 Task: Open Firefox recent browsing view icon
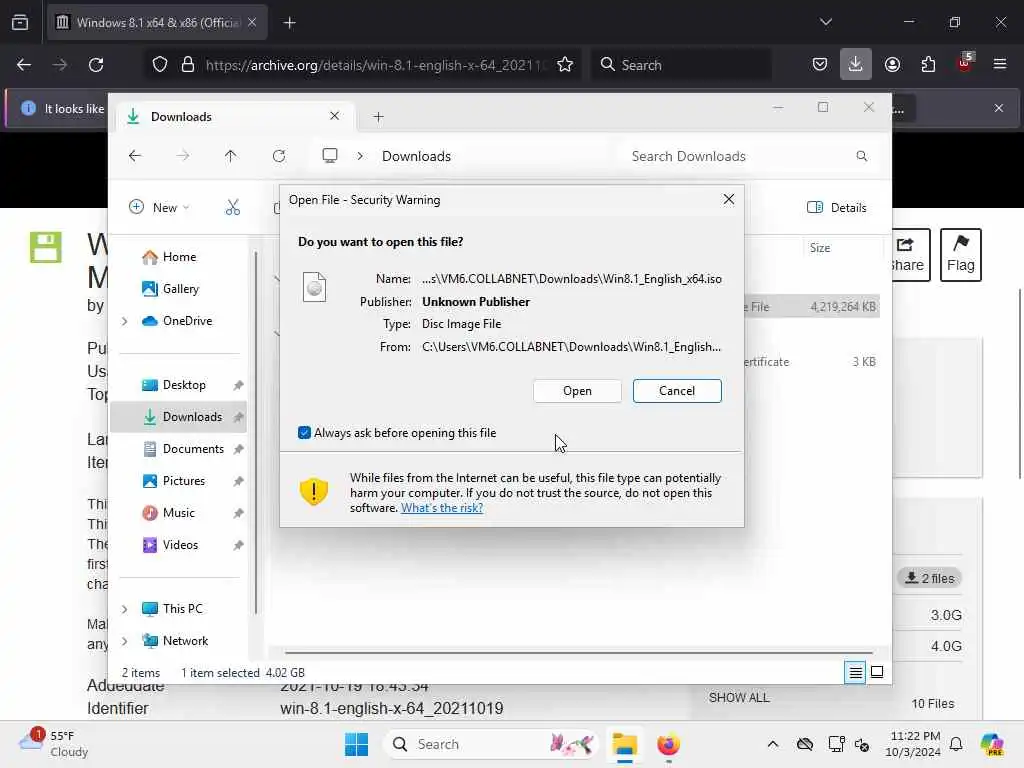[x=20, y=22]
